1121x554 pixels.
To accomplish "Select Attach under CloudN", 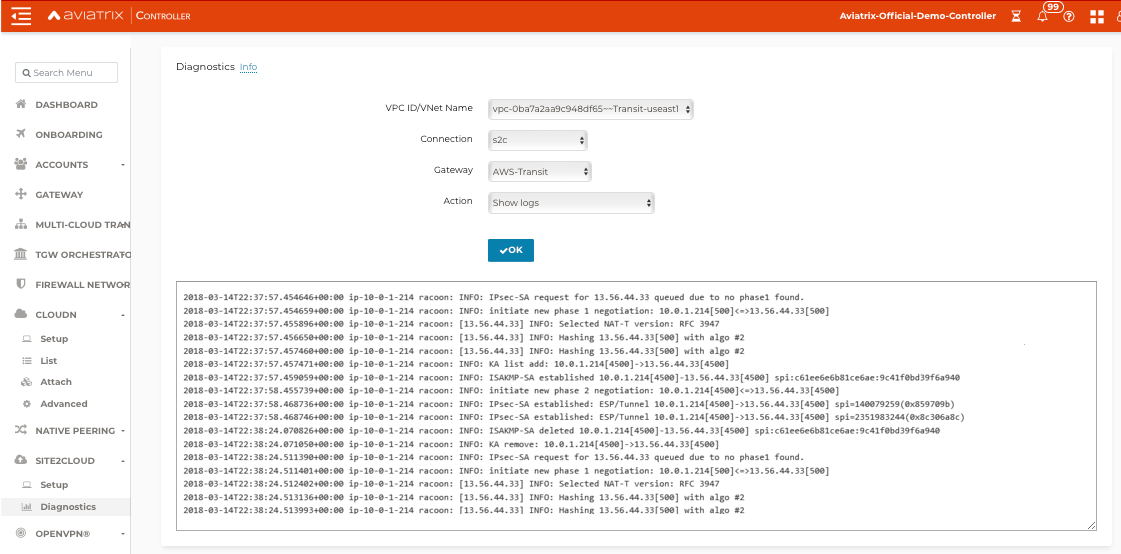I will (x=56, y=382).
